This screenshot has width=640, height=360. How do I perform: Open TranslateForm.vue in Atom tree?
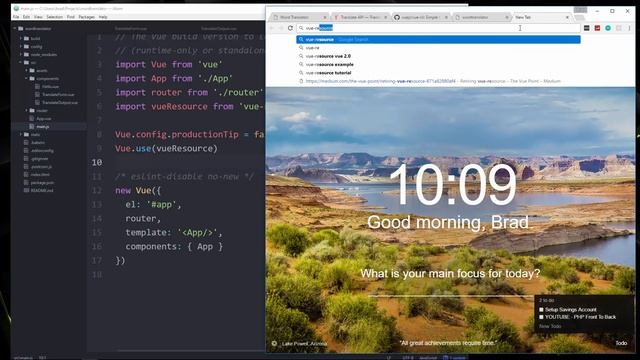[x=58, y=94]
